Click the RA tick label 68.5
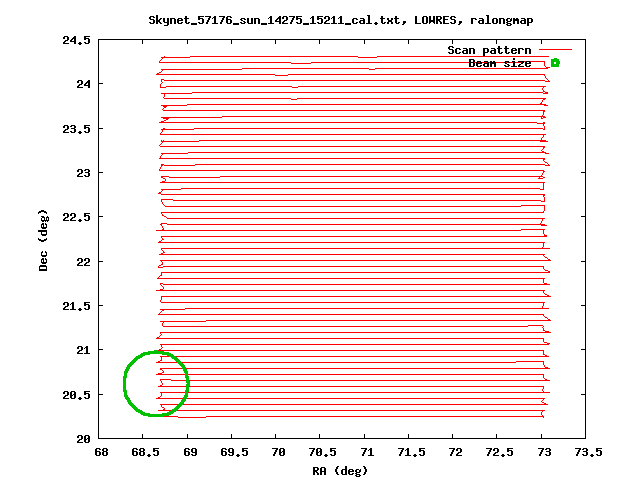 (x=145, y=452)
